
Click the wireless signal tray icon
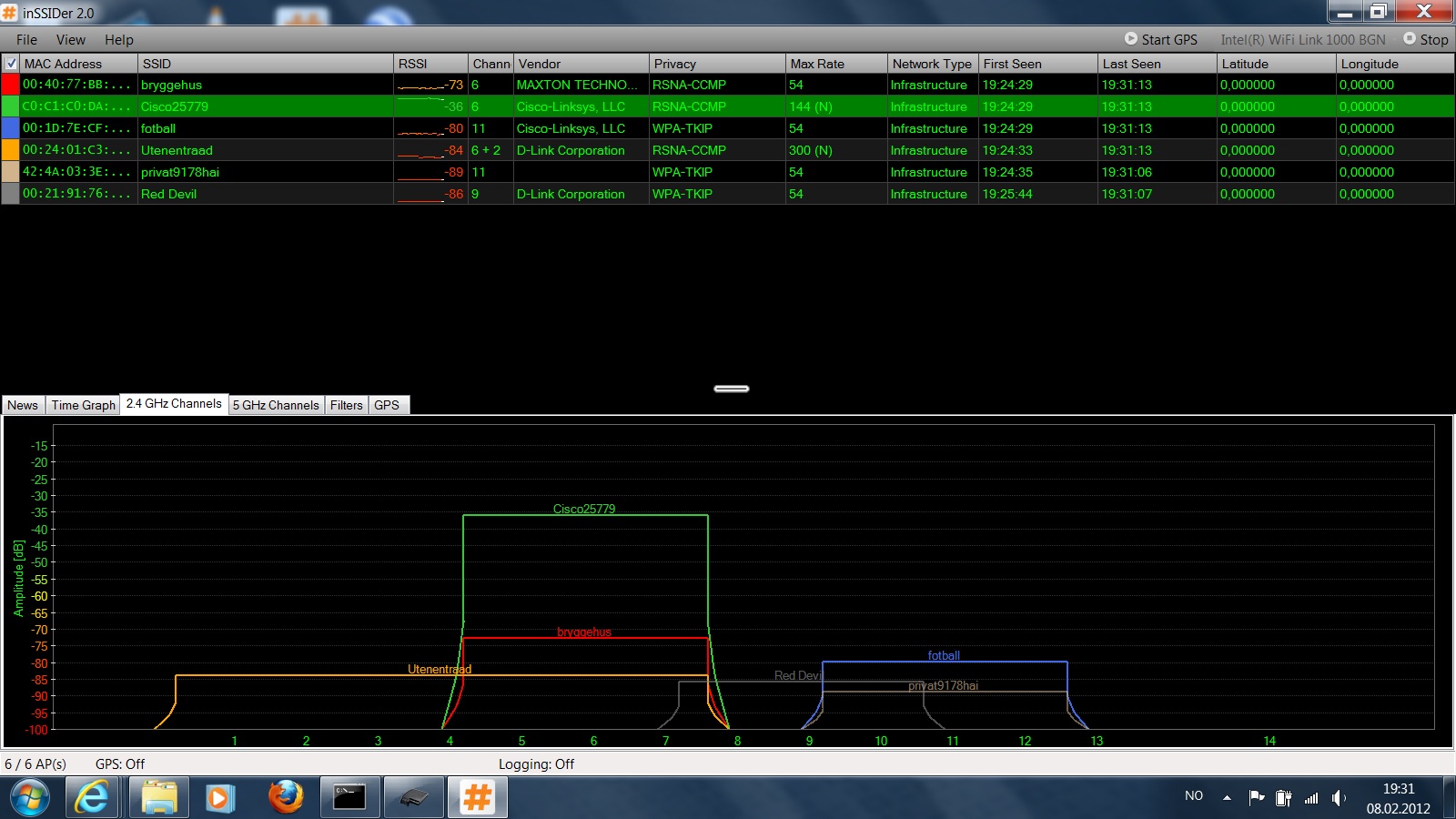coord(1311,798)
